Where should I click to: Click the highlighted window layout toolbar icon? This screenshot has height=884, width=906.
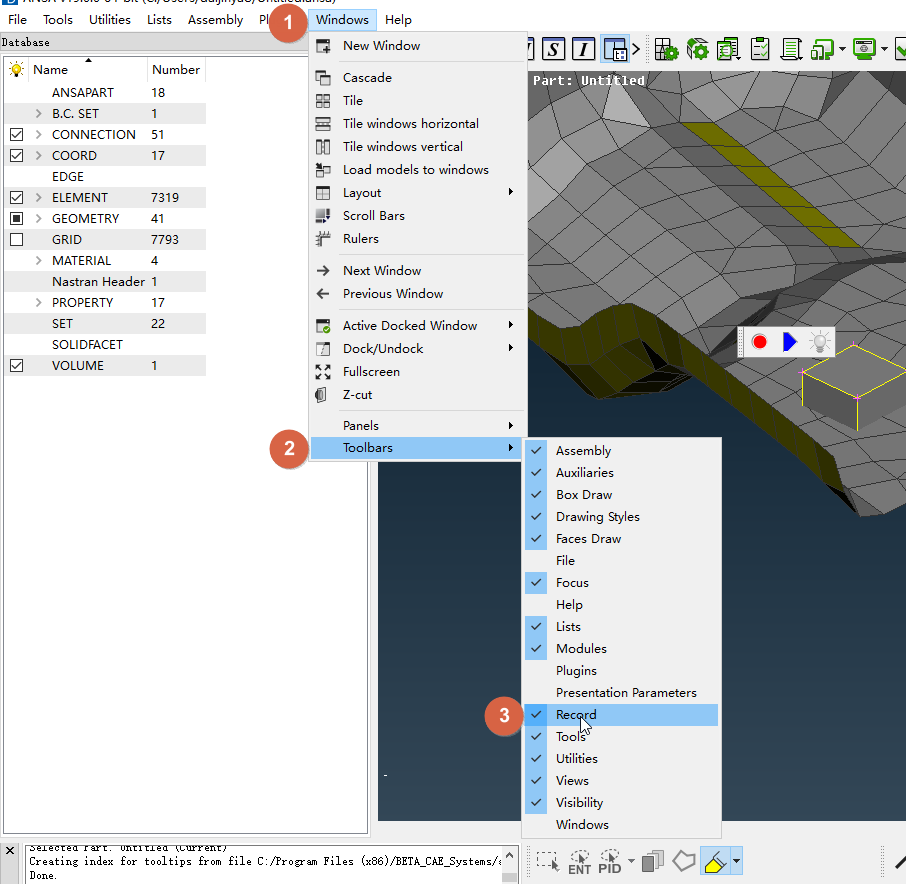pos(615,49)
